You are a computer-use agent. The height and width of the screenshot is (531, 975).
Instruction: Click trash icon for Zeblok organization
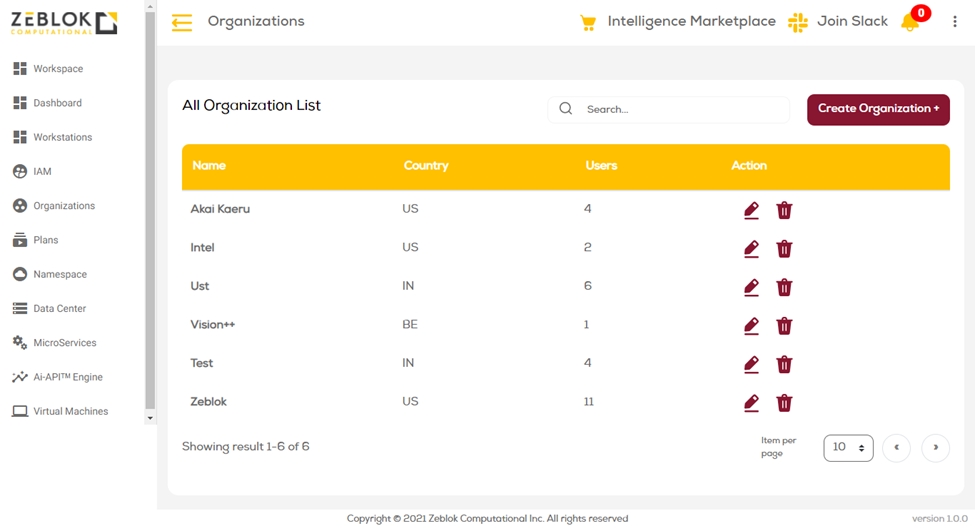coord(784,403)
